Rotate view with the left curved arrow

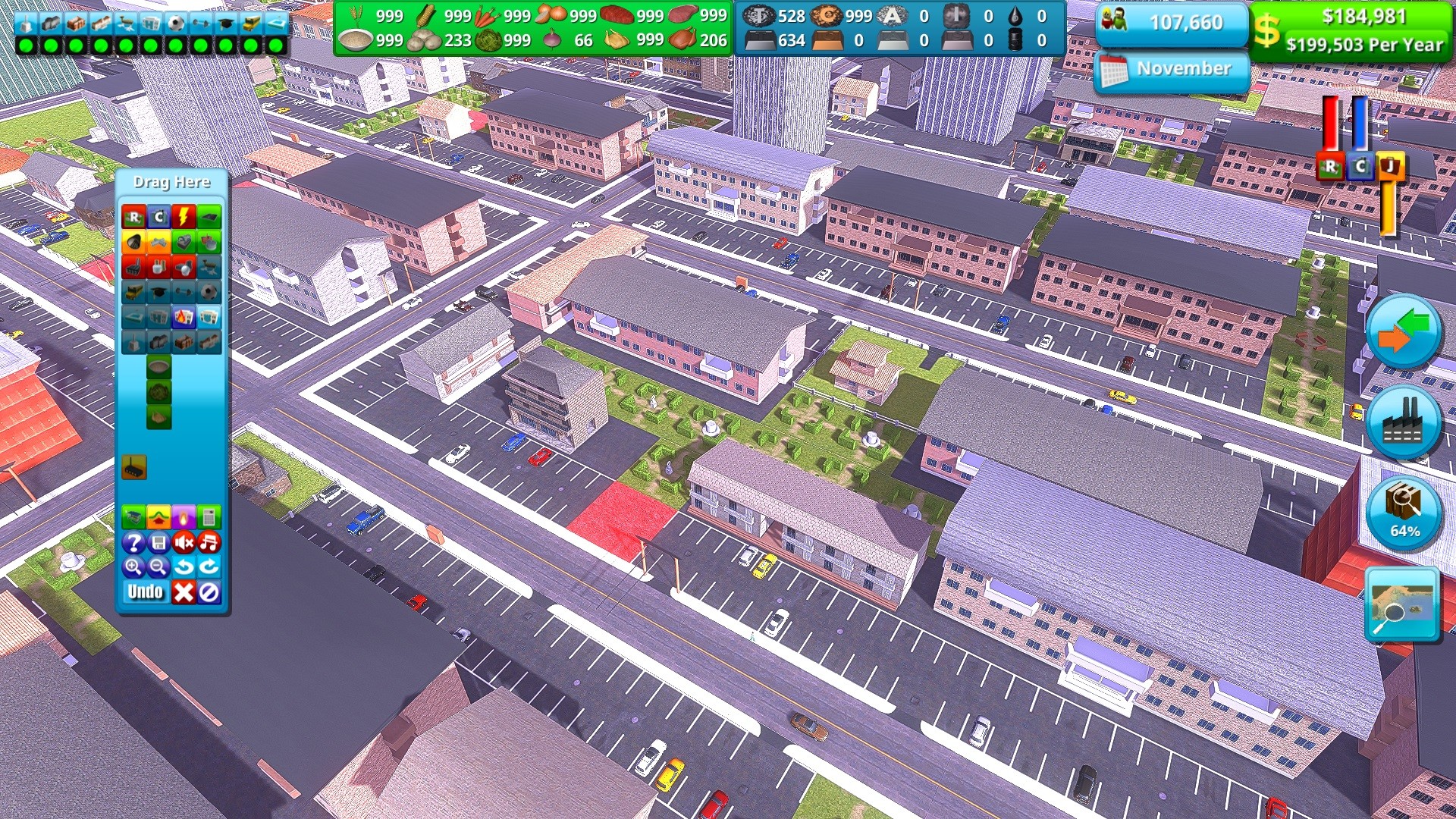(x=184, y=566)
